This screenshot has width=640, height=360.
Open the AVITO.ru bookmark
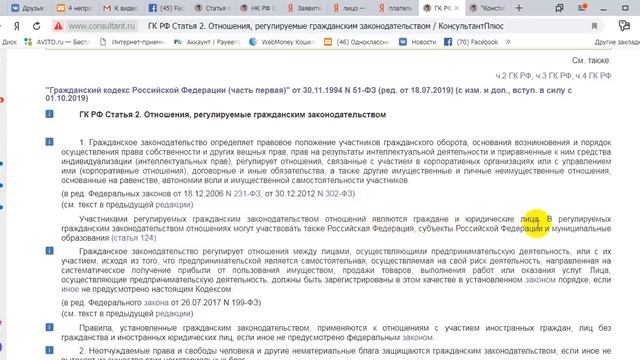pyautogui.click(x=57, y=42)
